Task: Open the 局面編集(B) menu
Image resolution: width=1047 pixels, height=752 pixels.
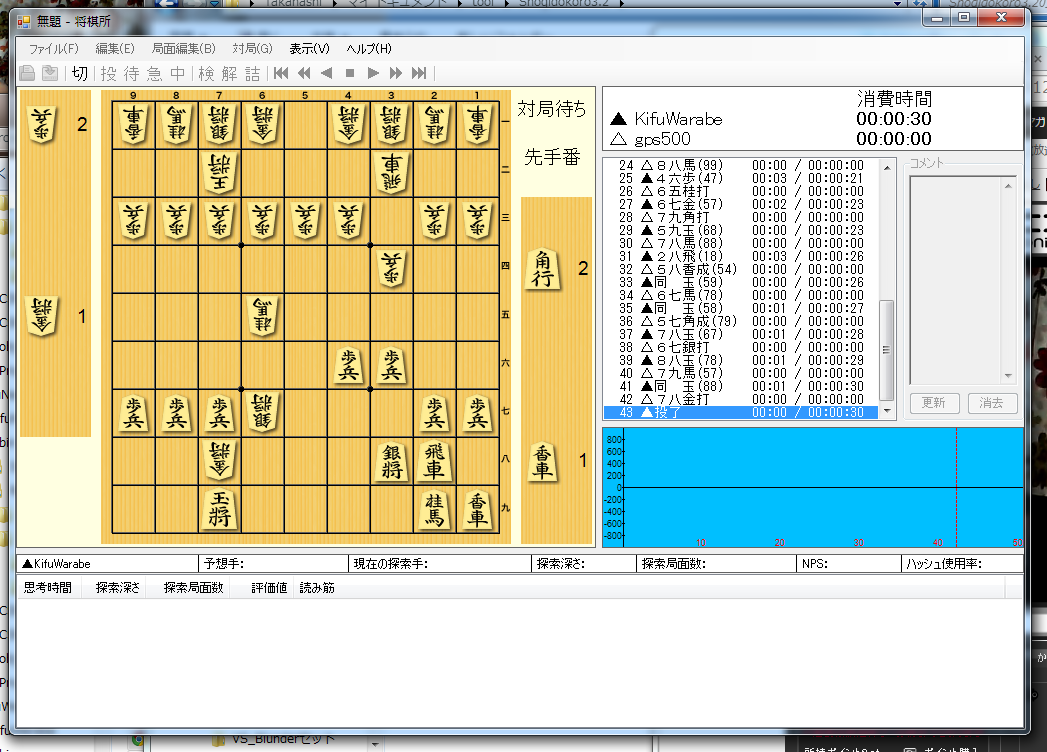Action: pyautogui.click(x=184, y=49)
